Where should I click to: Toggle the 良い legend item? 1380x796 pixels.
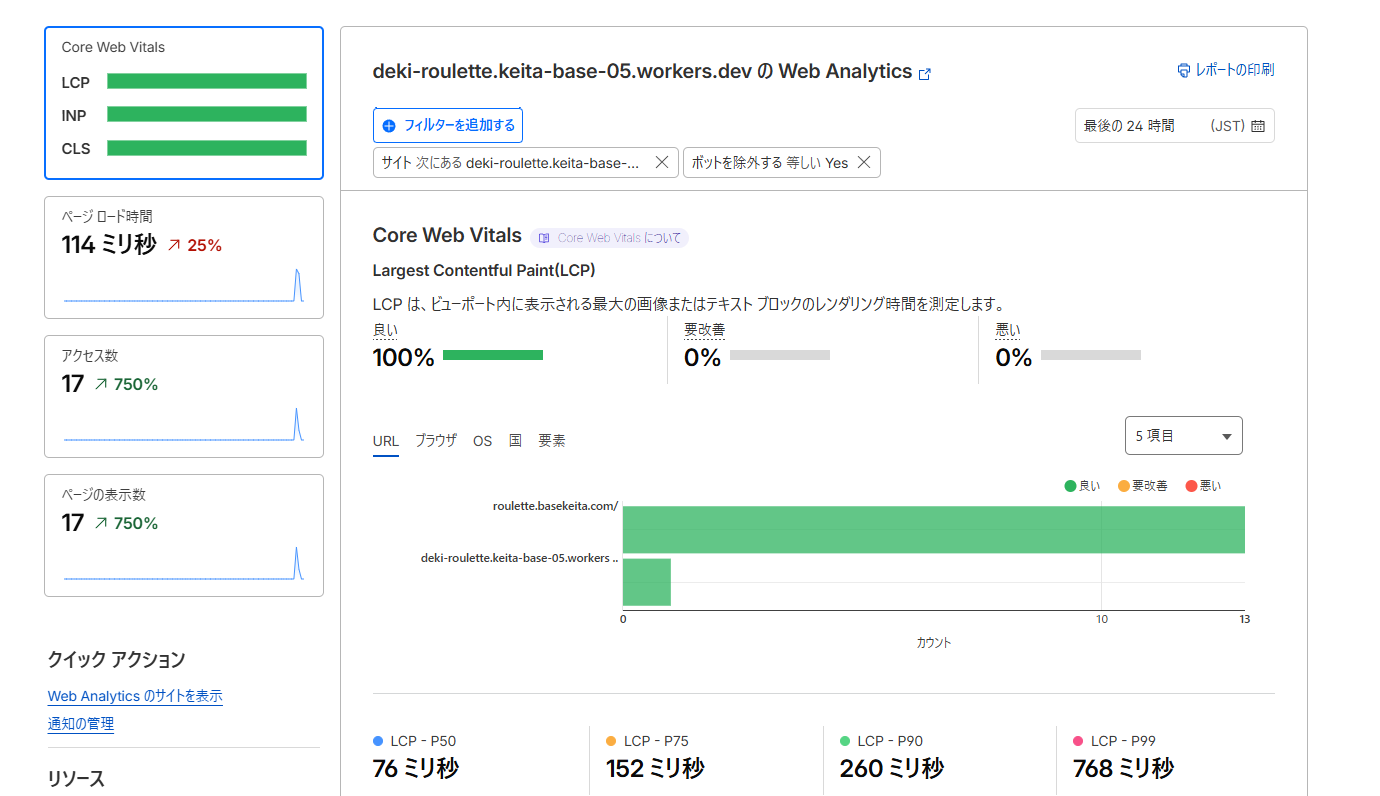coord(1079,485)
